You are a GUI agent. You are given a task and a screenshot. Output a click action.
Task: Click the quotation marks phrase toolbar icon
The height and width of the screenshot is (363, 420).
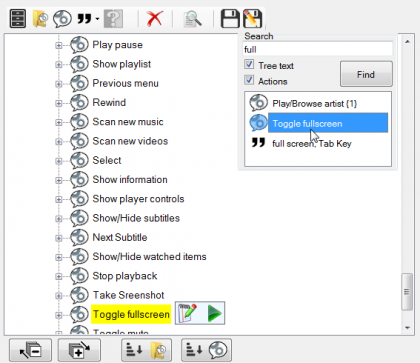[x=84, y=19]
